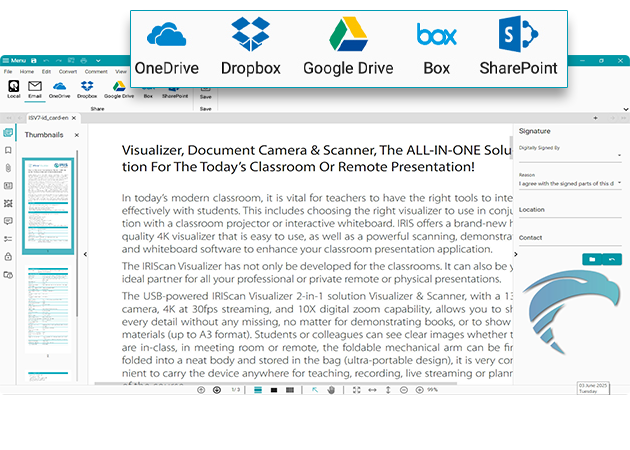Click the fit height icon
This screenshot has height=450, width=630.
(388, 390)
